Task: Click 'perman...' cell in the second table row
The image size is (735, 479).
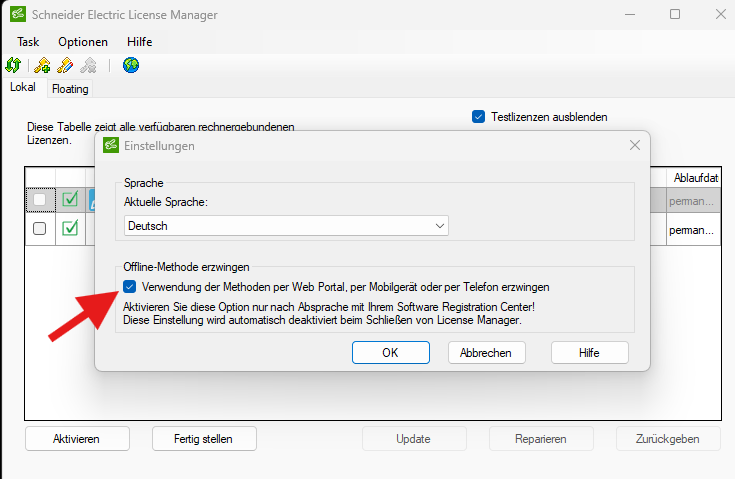Action: point(694,230)
